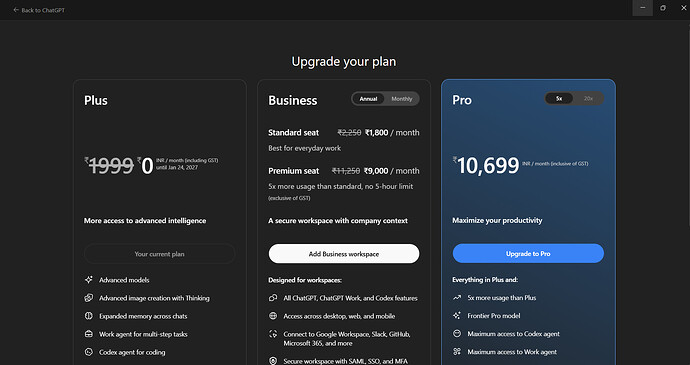
Task: Click the Maximum access to Codex agent icon
Action: (457, 334)
